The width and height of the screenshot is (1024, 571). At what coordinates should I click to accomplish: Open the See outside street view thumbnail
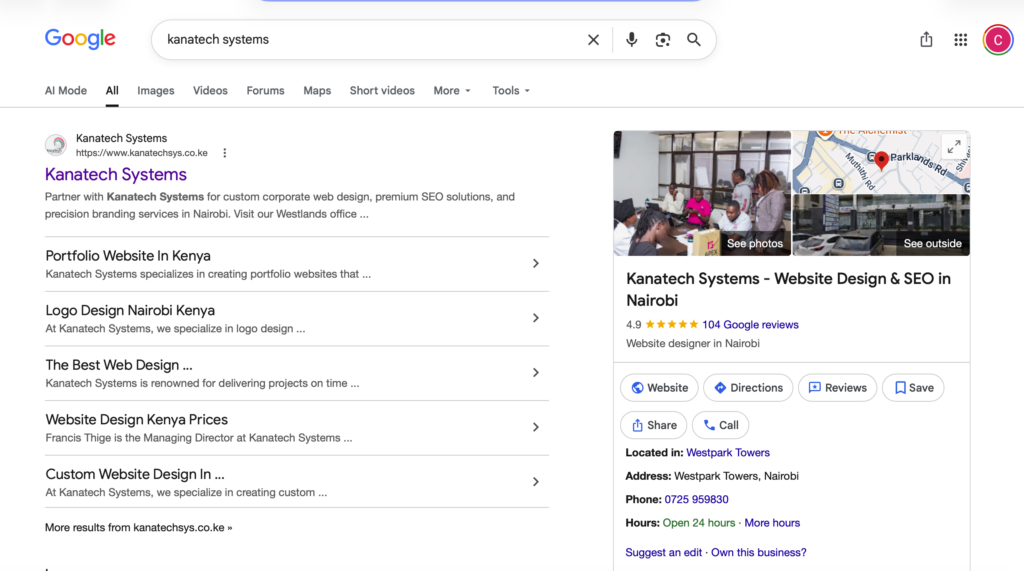881,225
